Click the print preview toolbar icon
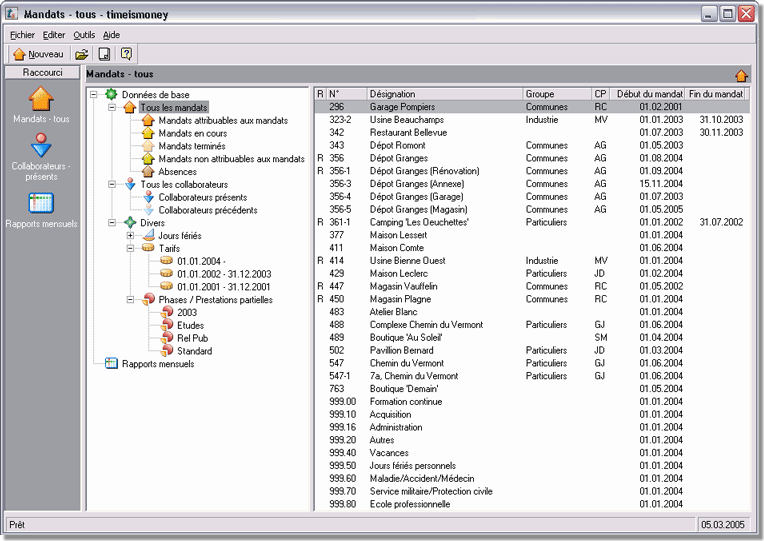The height and width of the screenshot is (541, 764). click(x=104, y=54)
